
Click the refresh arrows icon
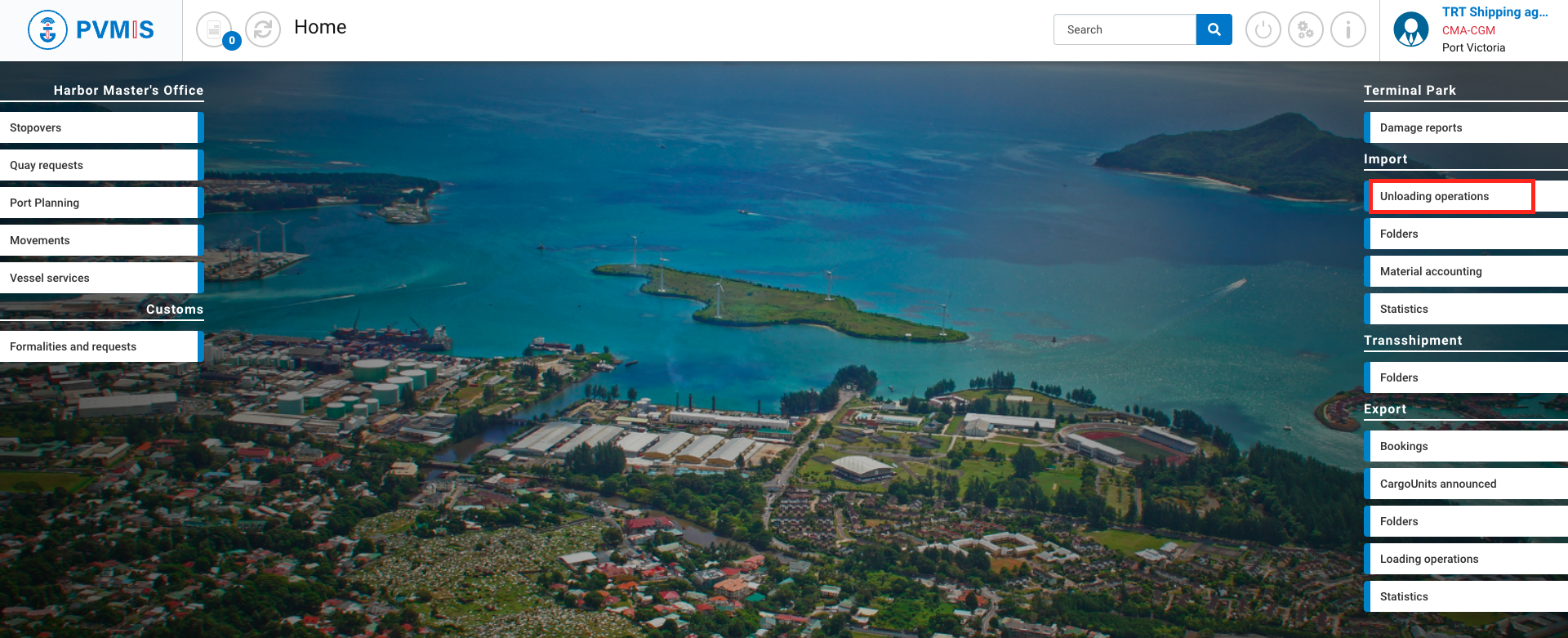pos(263,30)
